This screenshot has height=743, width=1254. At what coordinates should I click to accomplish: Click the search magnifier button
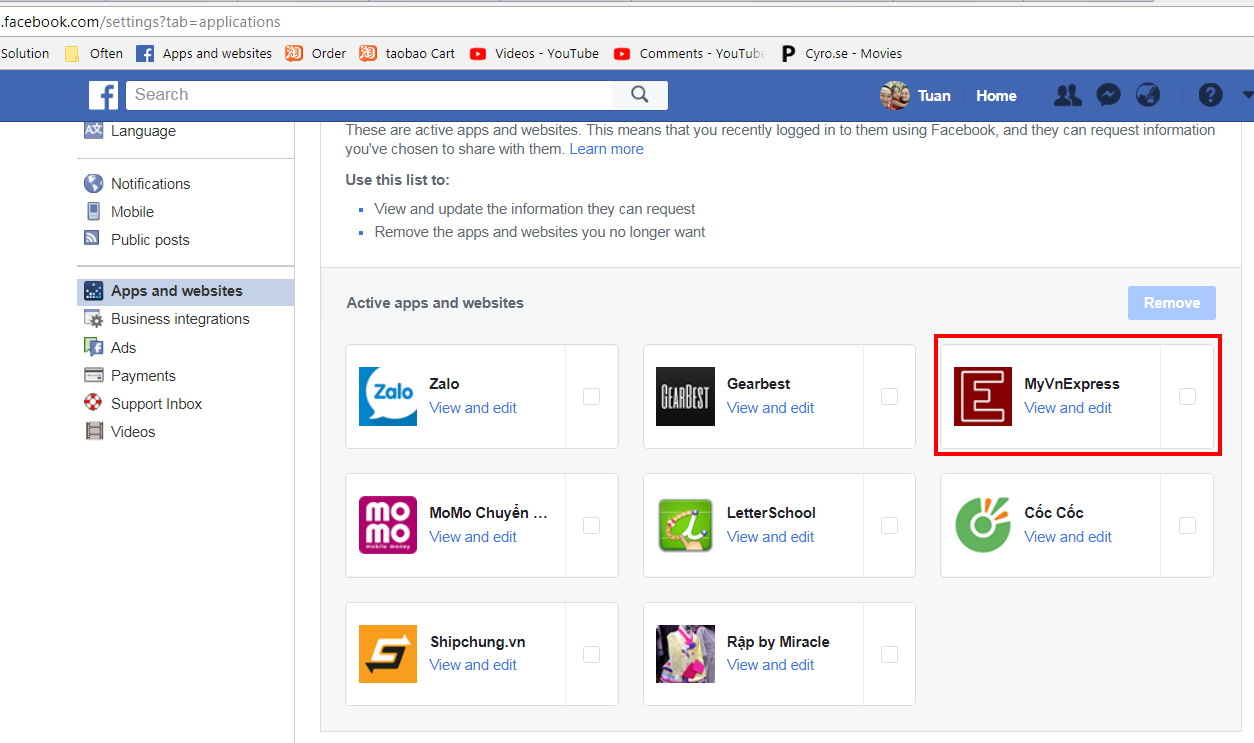tap(640, 95)
